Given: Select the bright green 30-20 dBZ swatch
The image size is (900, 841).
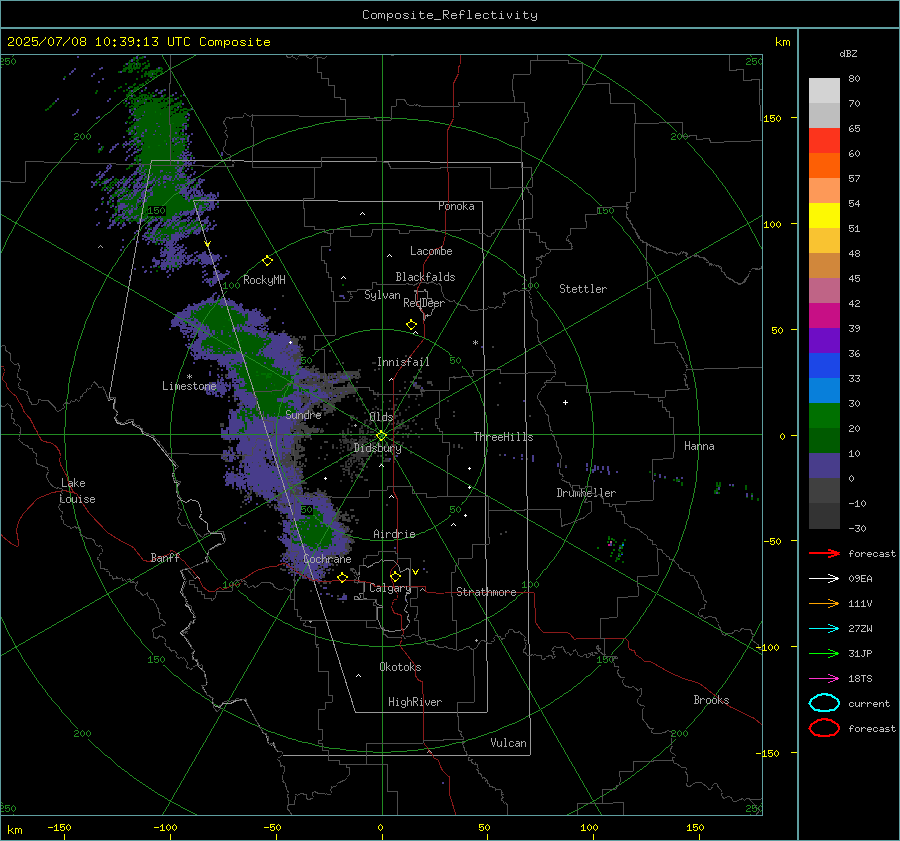Looking at the screenshot, I should tap(824, 416).
